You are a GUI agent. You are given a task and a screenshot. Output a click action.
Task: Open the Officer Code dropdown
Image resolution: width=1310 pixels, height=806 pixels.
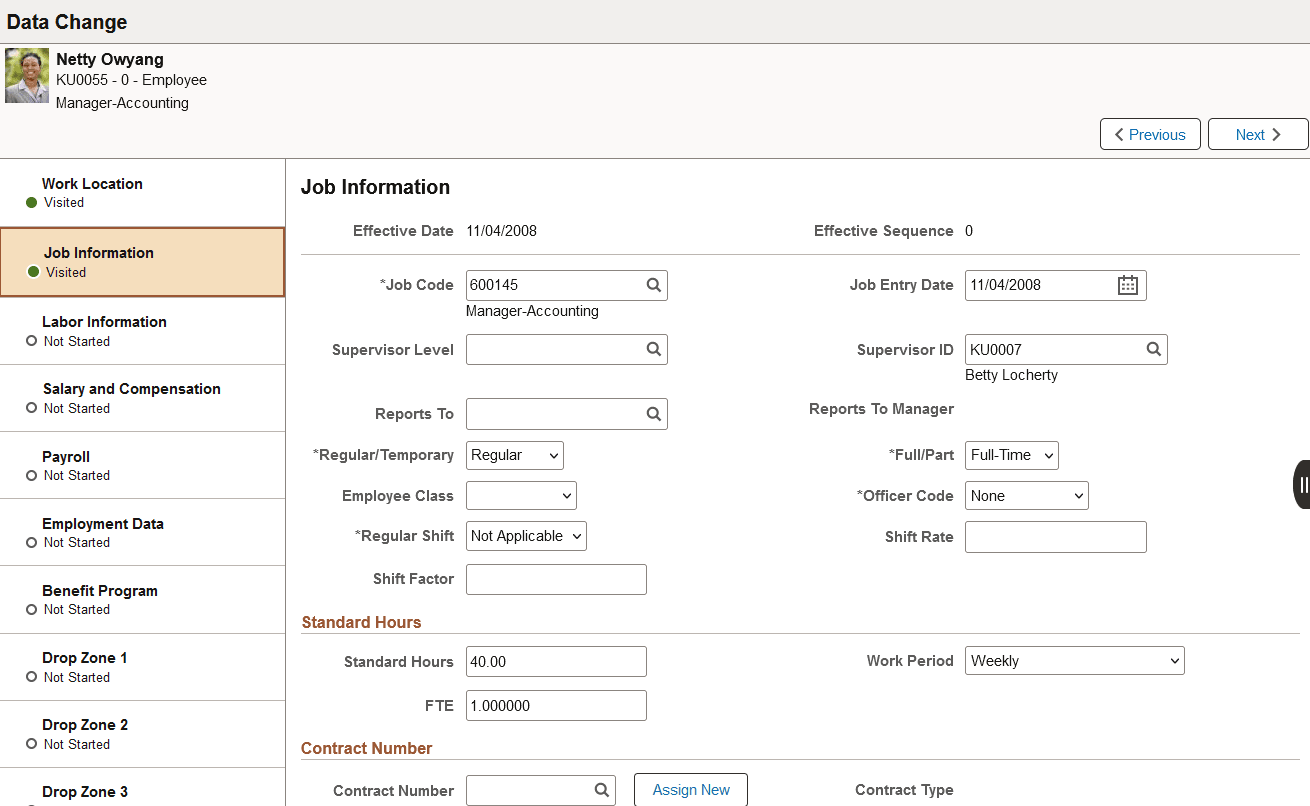point(1026,495)
